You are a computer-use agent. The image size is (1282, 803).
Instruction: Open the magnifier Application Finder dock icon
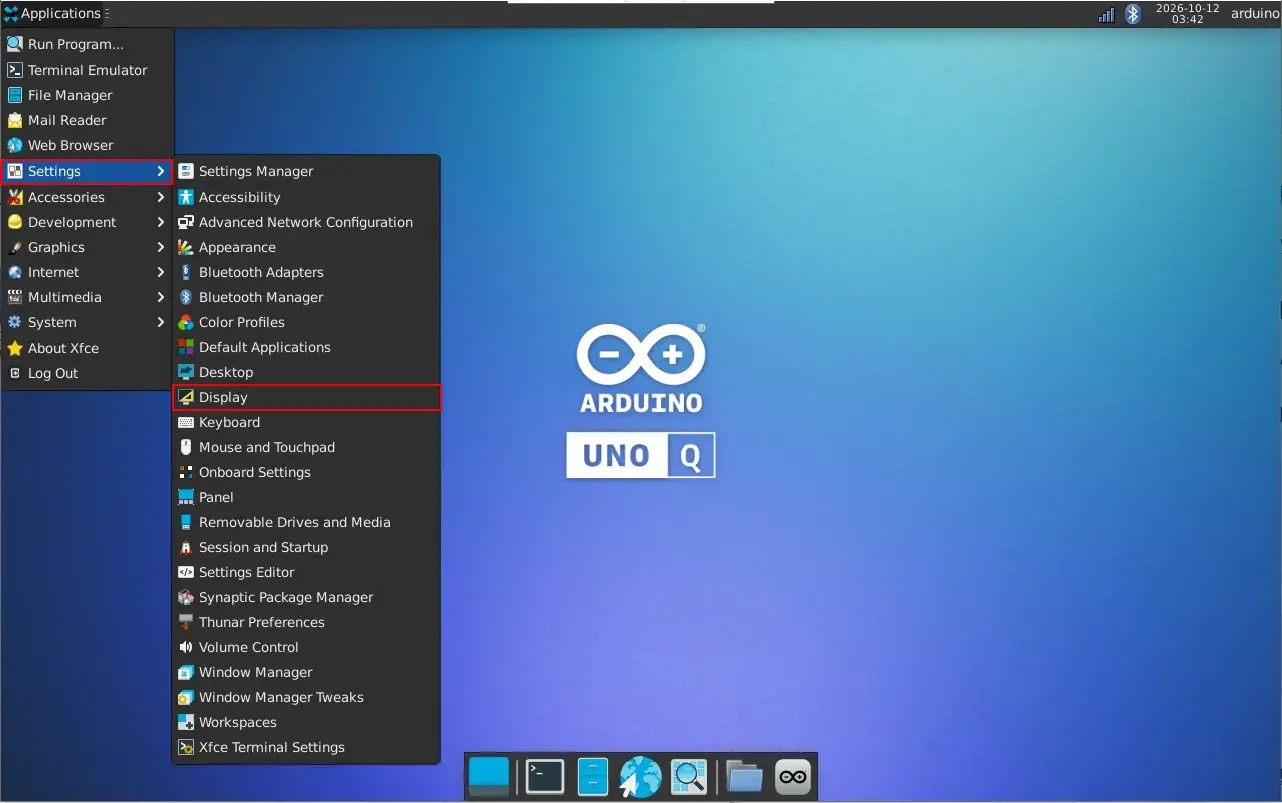(x=689, y=777)
